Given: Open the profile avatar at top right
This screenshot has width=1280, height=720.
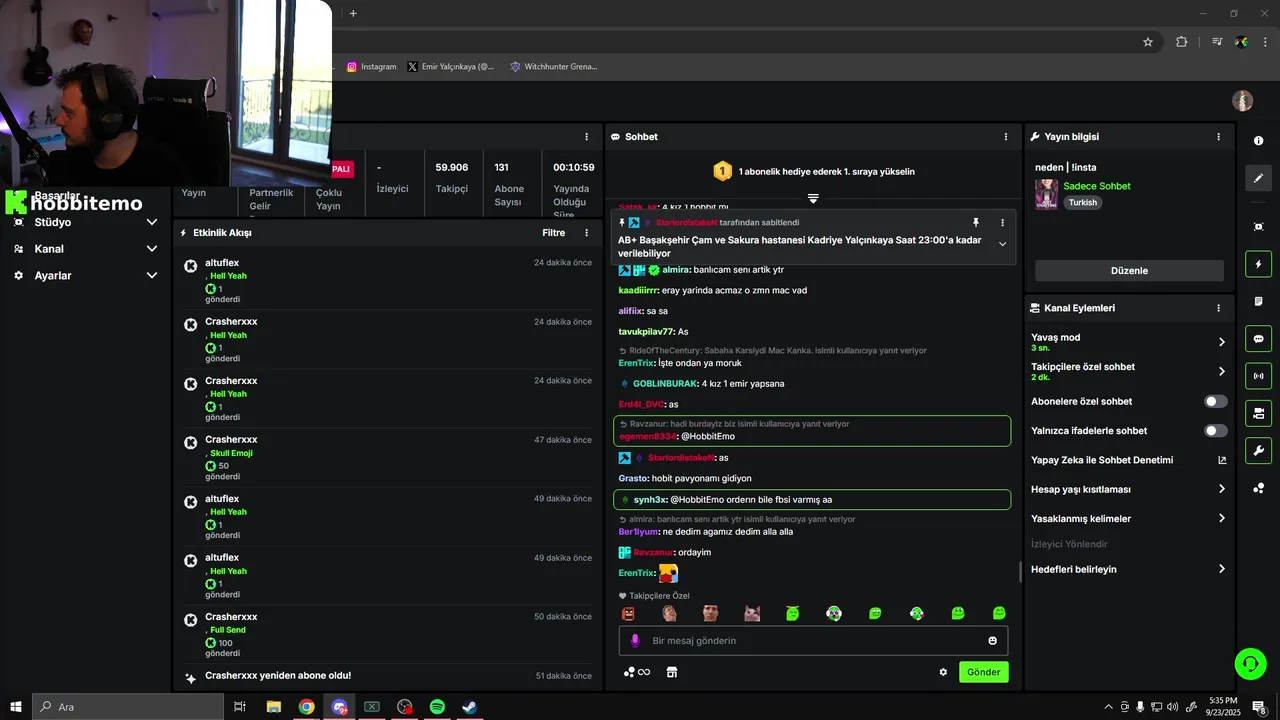Looking at the screenshot, I should pos(1242,101).
